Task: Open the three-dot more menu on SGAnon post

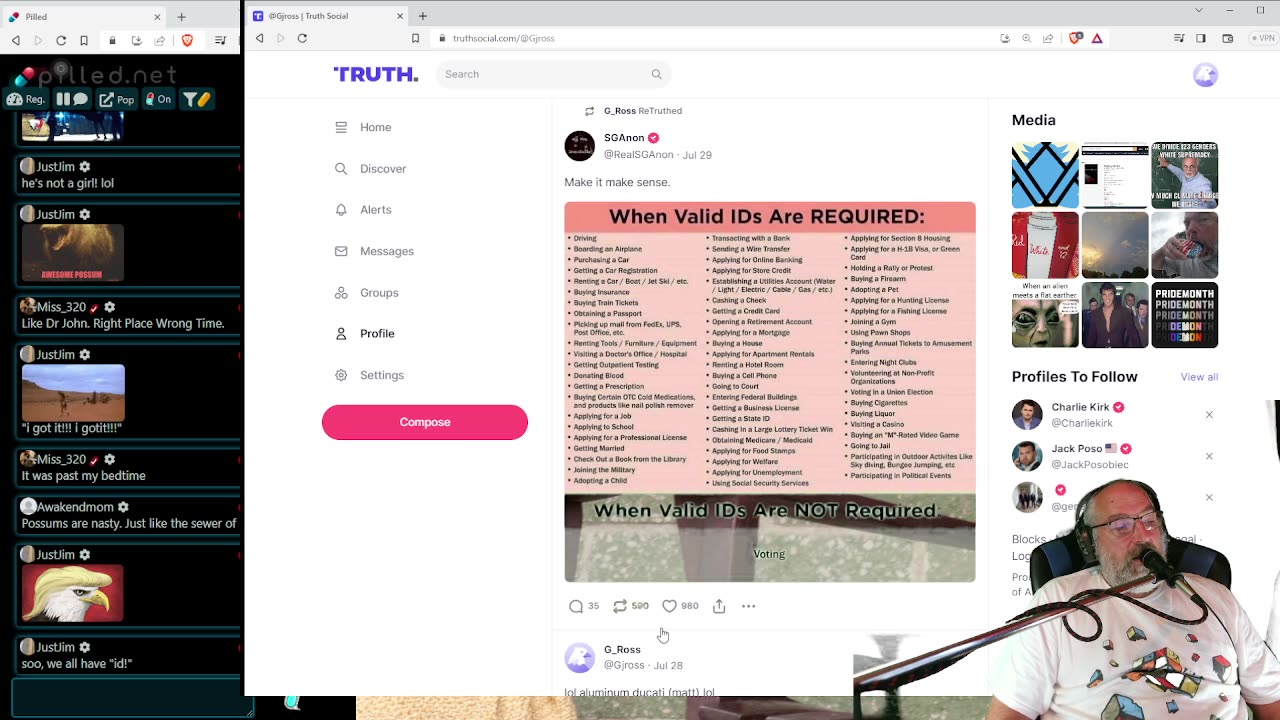Action: tap(748, 606)
